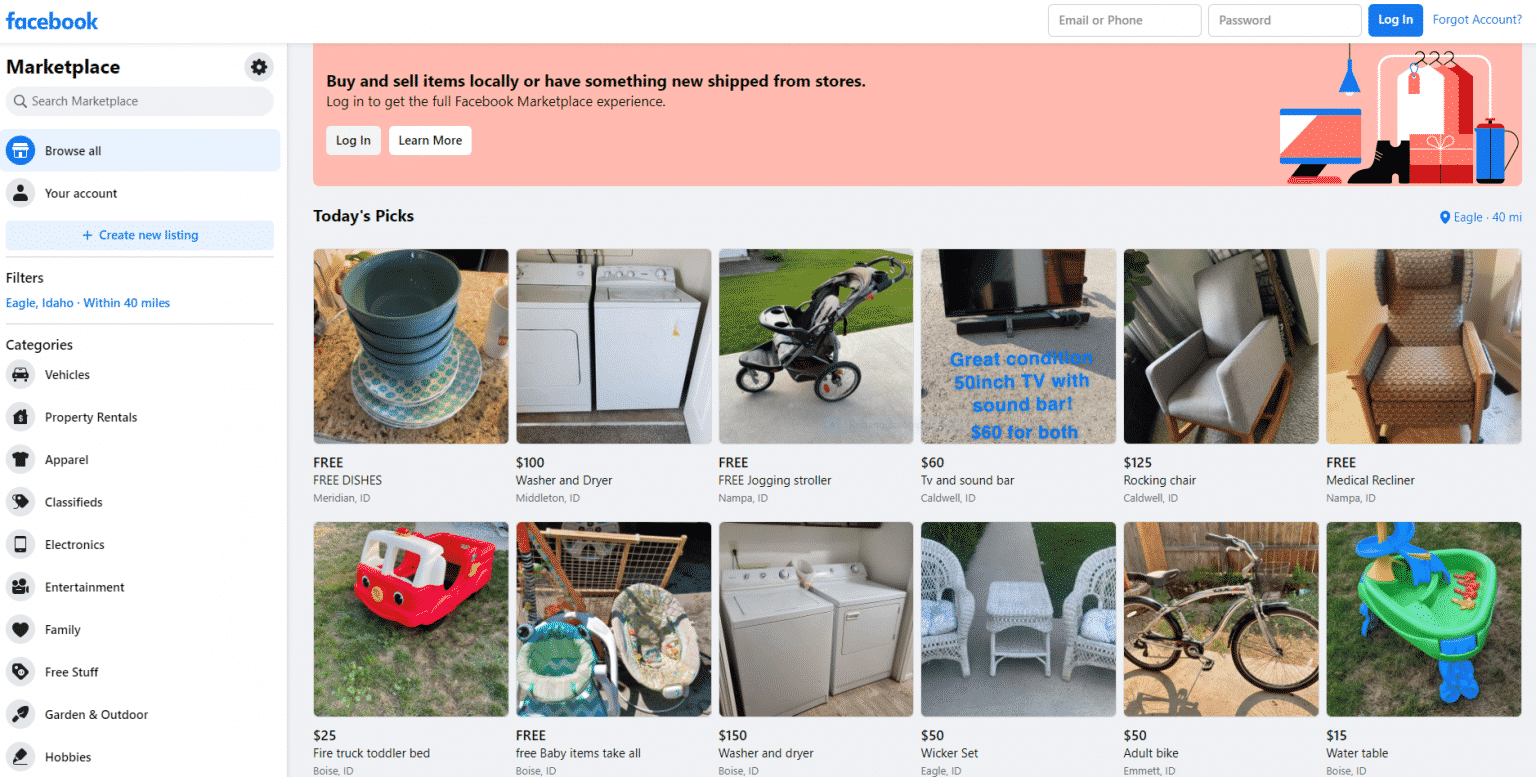This screenshot has width=1536, height=777.
Task: Open the FREE Jogging stroller listing photo
Action: pyautogui.click(x=816, y=346)
